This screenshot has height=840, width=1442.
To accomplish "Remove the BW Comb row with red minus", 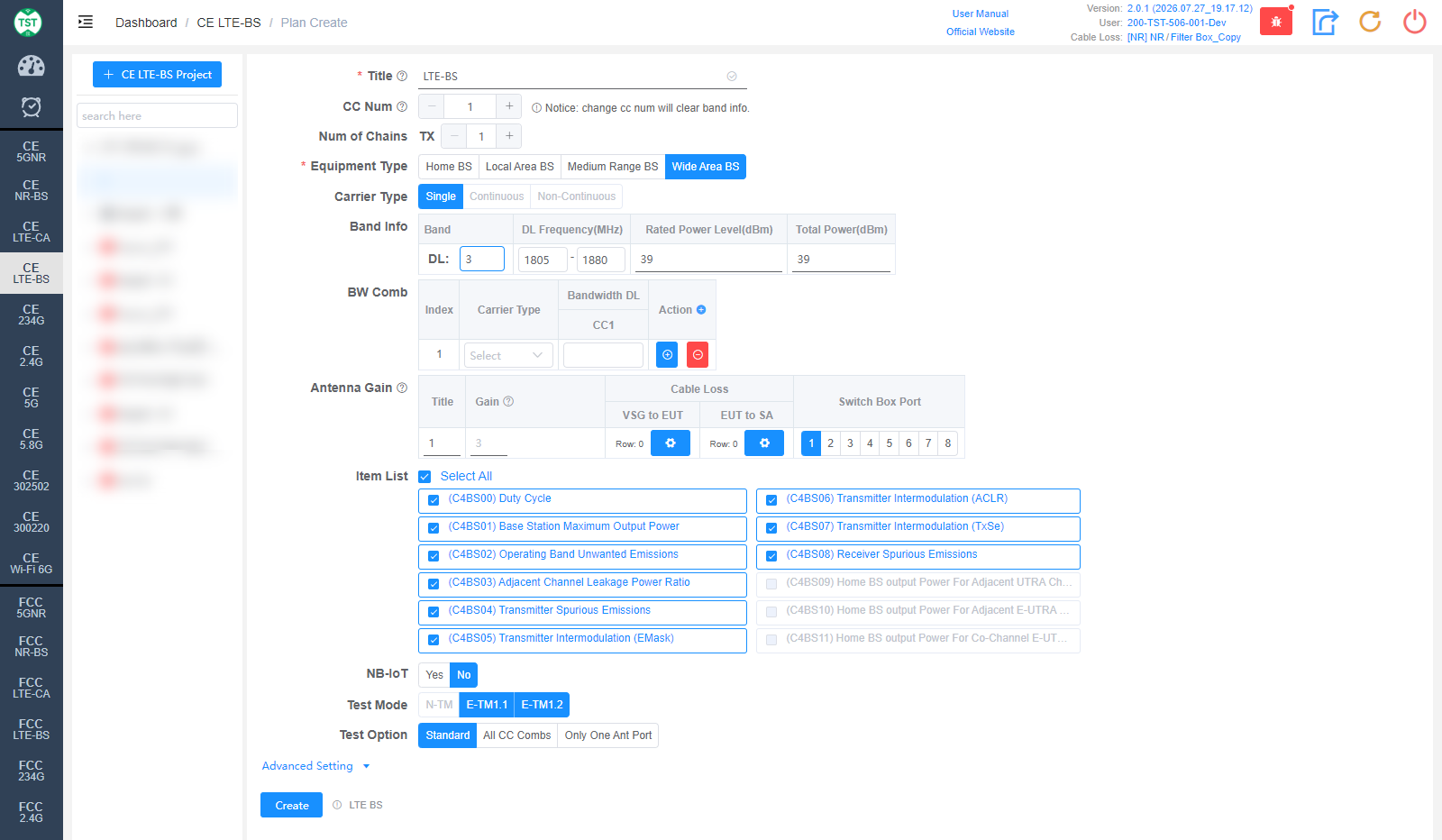I will [698, 355].
